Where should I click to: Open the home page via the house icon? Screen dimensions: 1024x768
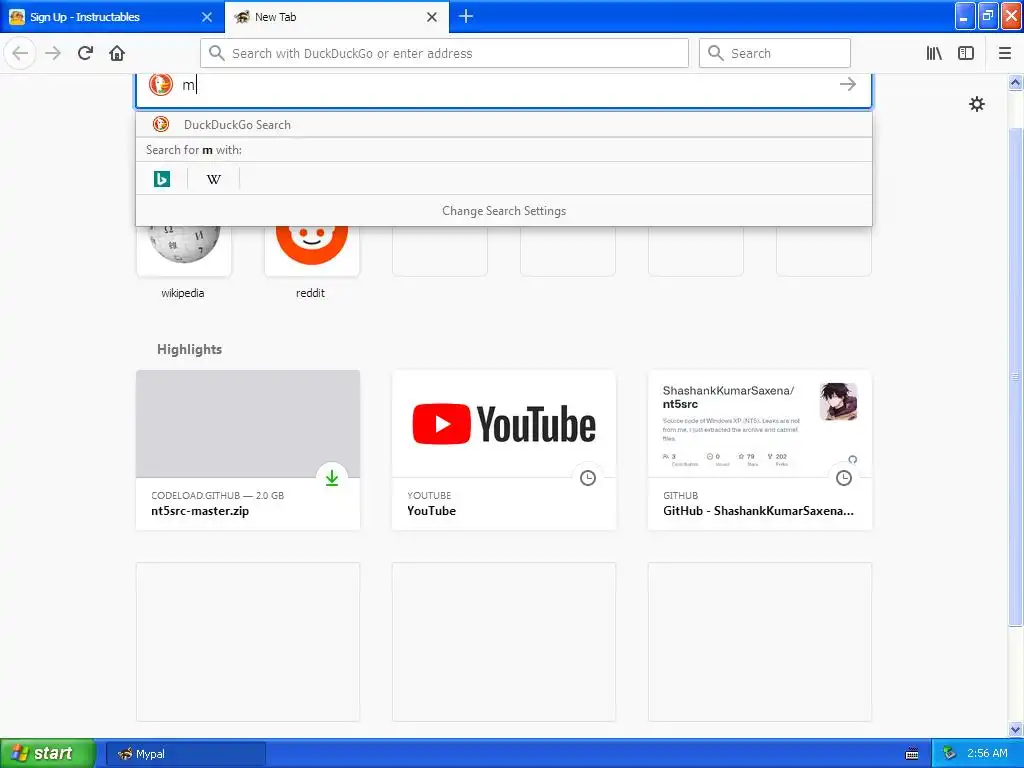(x=117, y=53)
